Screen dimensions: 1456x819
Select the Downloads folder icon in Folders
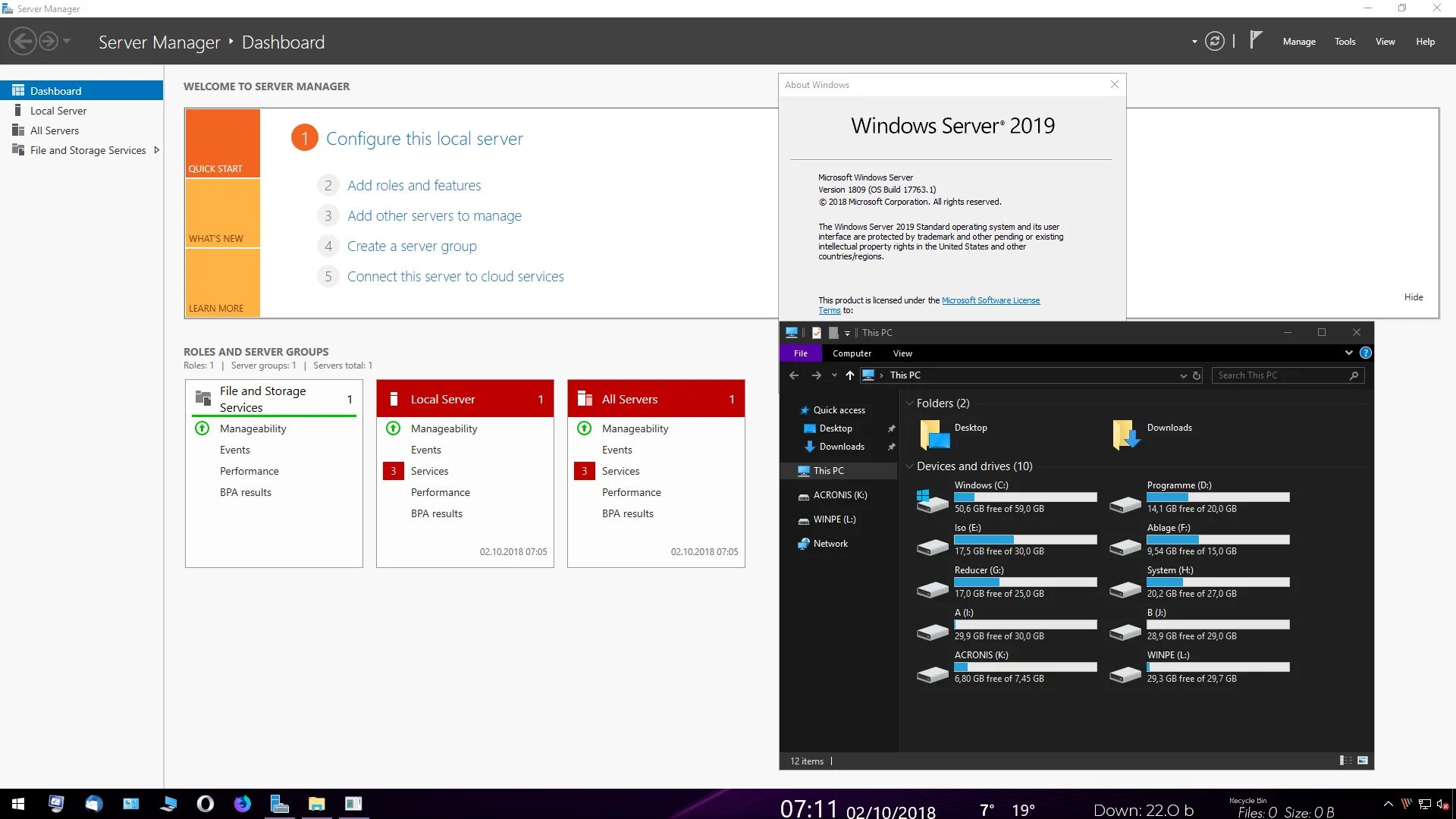pyautogui.click(x=1125, y=434)
